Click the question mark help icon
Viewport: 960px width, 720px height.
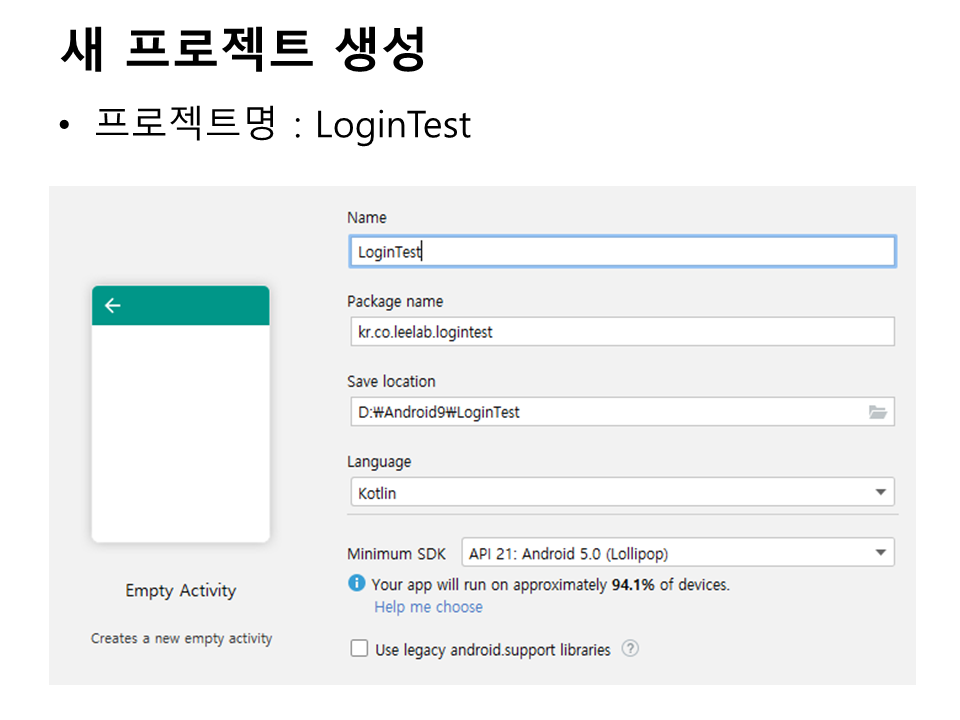click(630, 649)
